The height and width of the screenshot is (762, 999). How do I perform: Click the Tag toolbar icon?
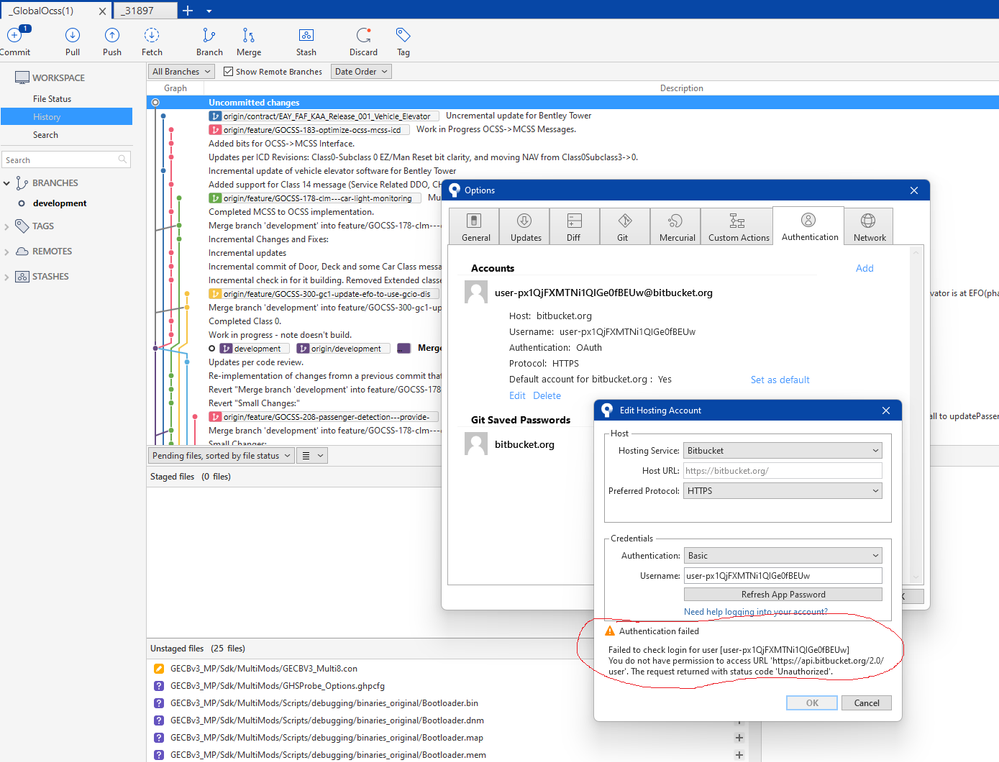click(x=403, y=41)
